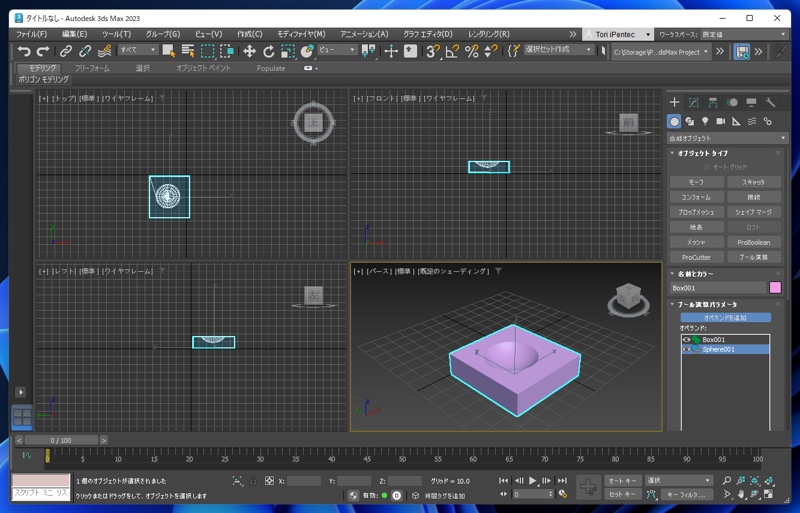Select the Shapes category icon

(x=690, y=121)
